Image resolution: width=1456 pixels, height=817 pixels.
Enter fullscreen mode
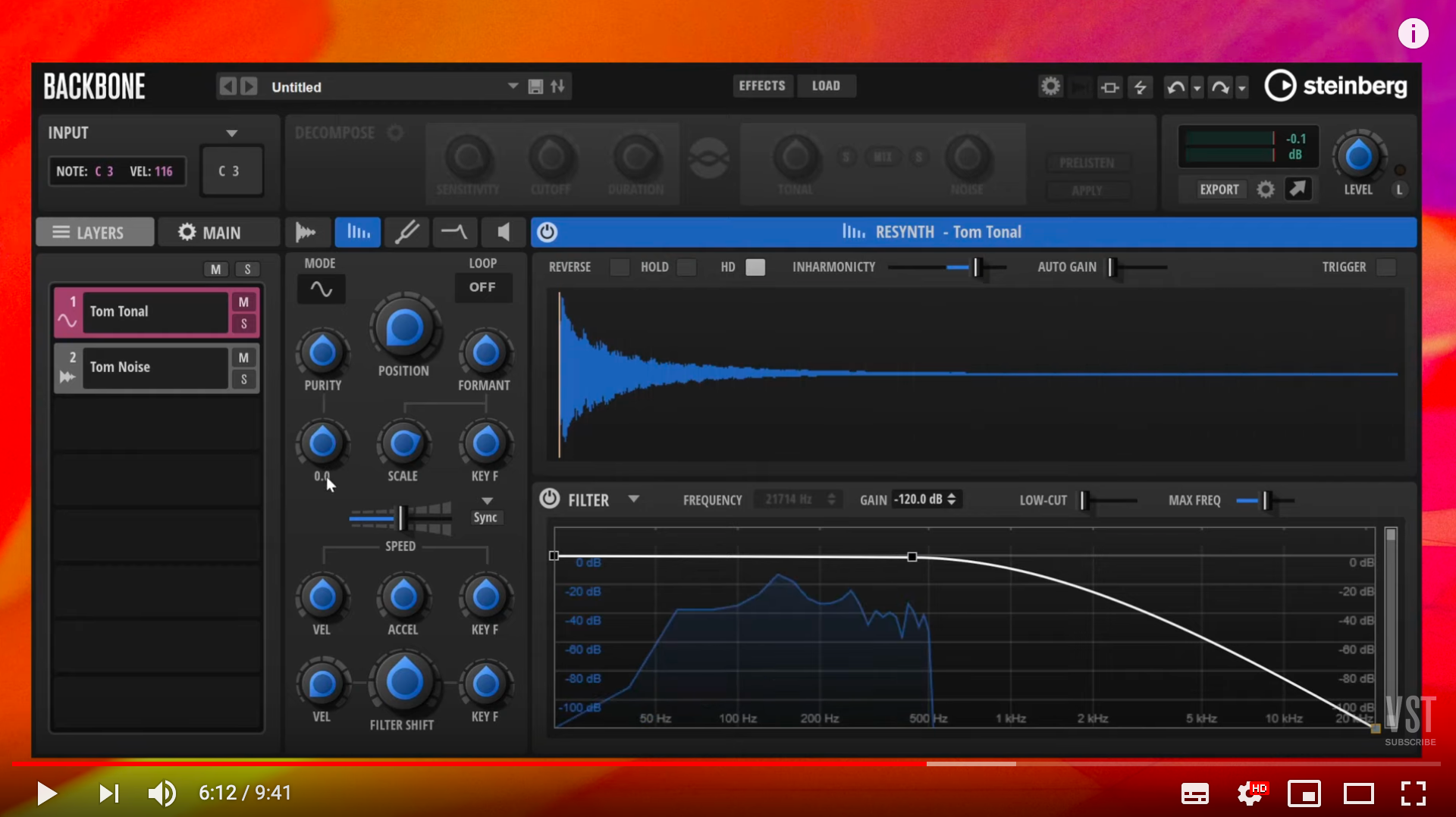point(1413,794)
